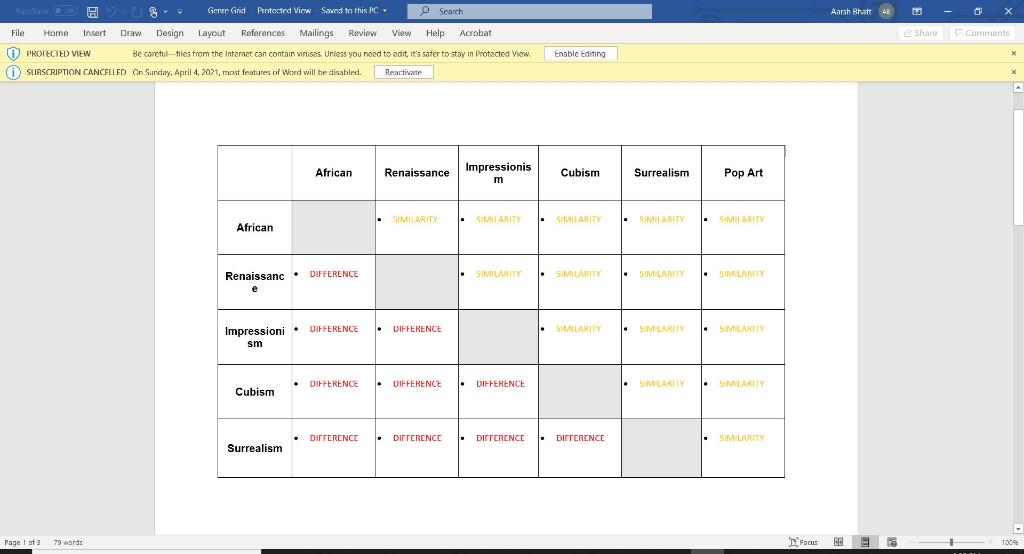Open the Mailings tab
1024x554 pixels.
316,33
